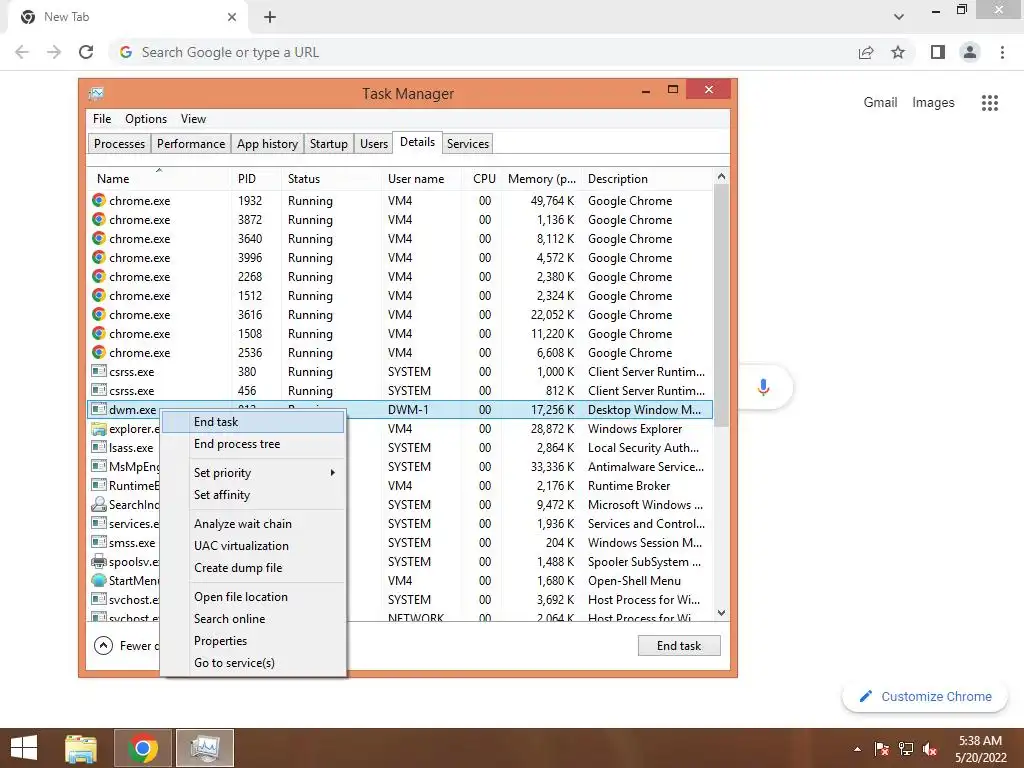Choose End task in context menu
The height and width of the screenshot is (768, 1024).
pyautogui.click(x=253, y=422)
